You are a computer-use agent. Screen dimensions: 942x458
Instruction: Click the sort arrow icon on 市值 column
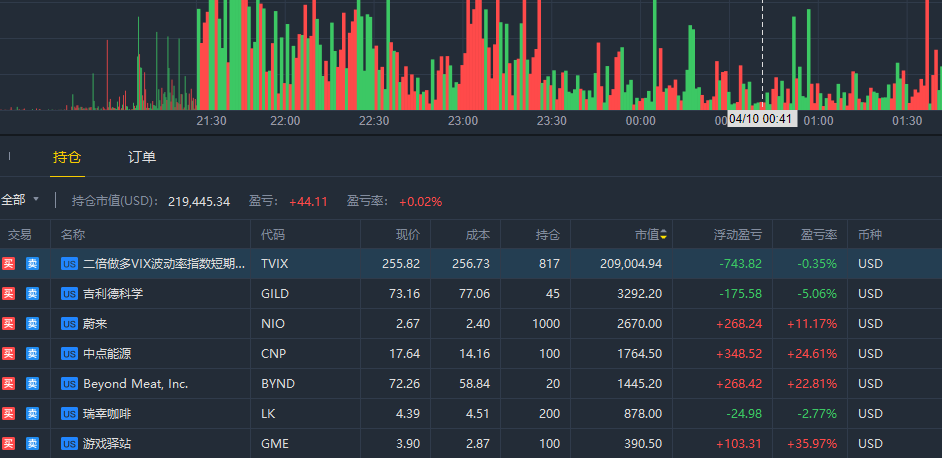coord(663,235)
